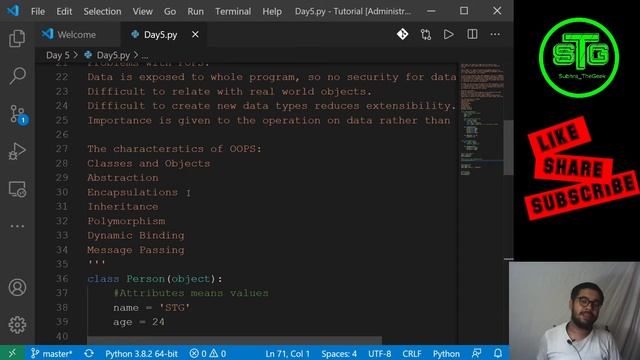Open Accounts menu in activity bar
This screenshot has width=640, height=360.
pos(17,287)
